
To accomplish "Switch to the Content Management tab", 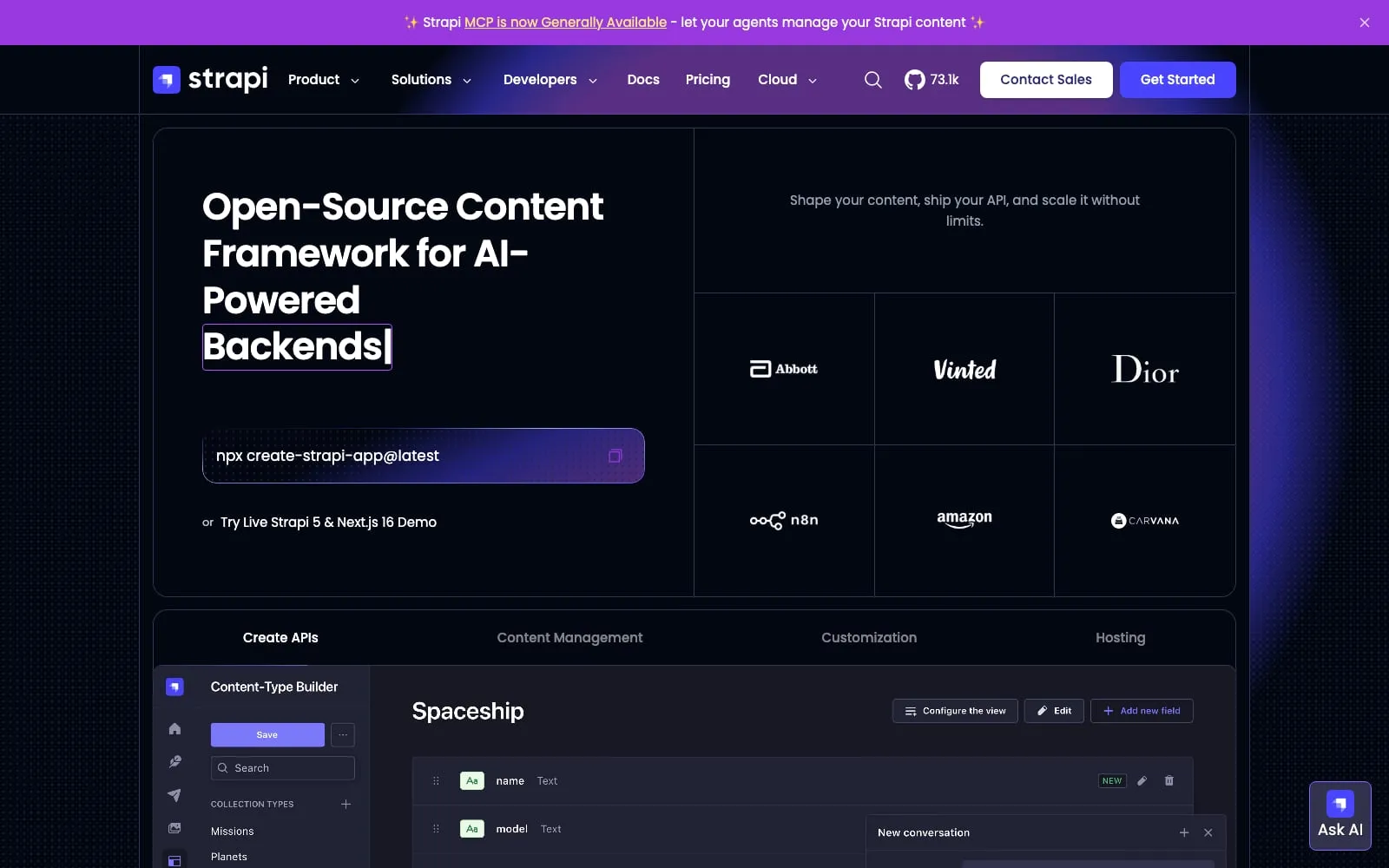I will tap(569, 637).
